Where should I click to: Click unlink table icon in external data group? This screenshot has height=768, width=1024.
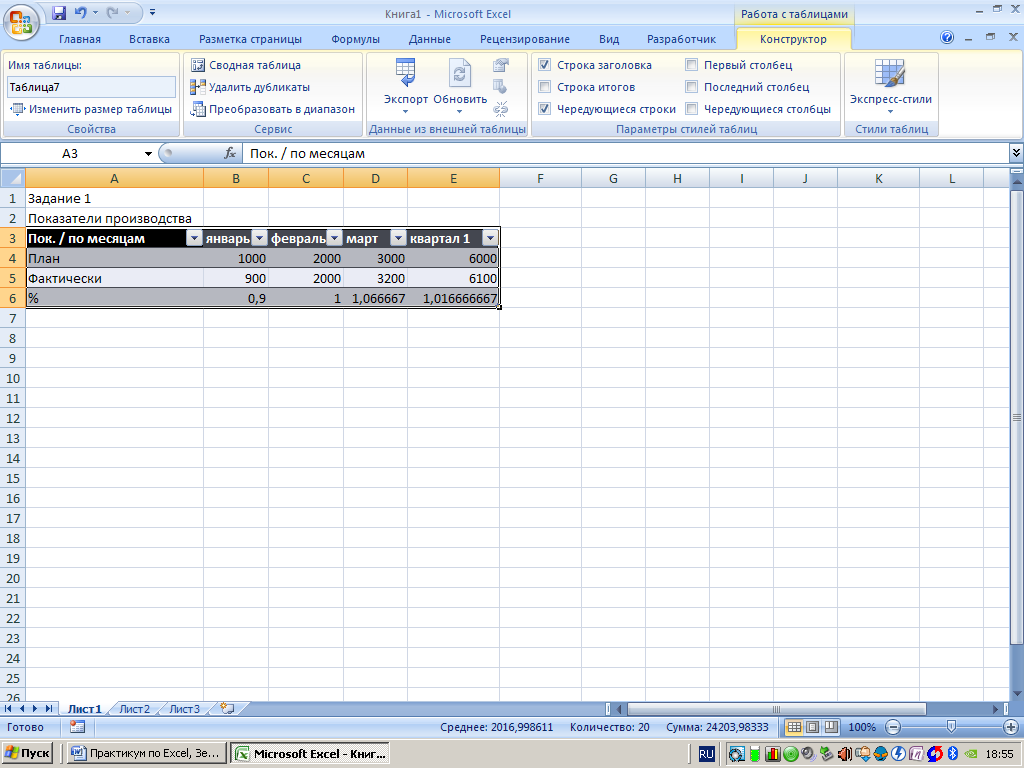tap(501, 108)
